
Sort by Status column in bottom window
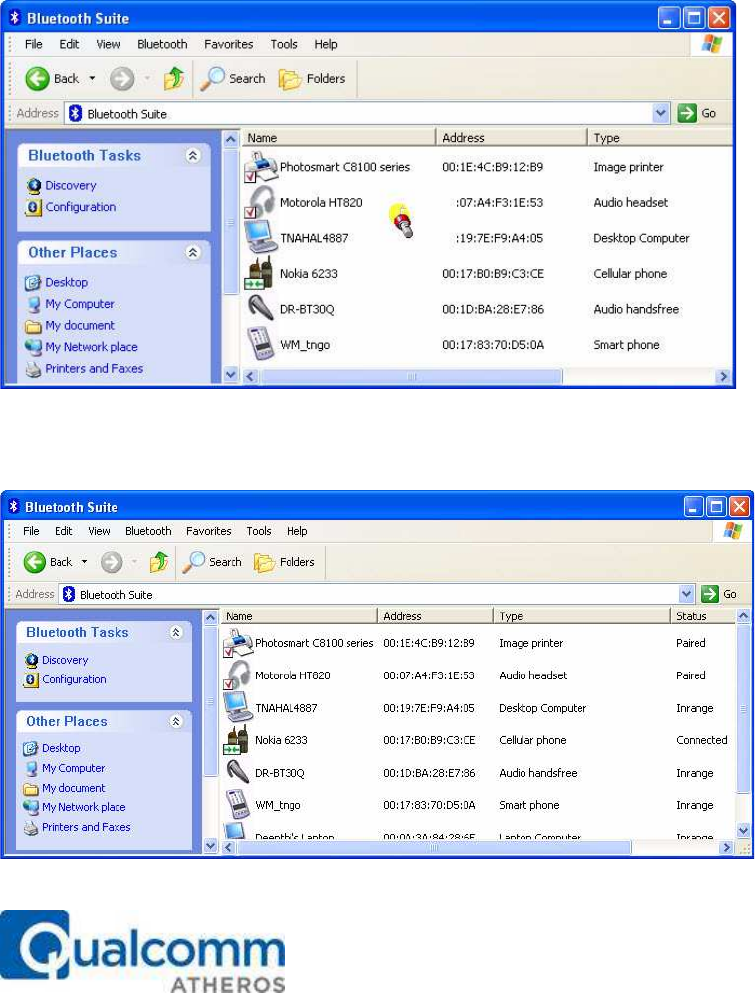[x=702, y=616]
